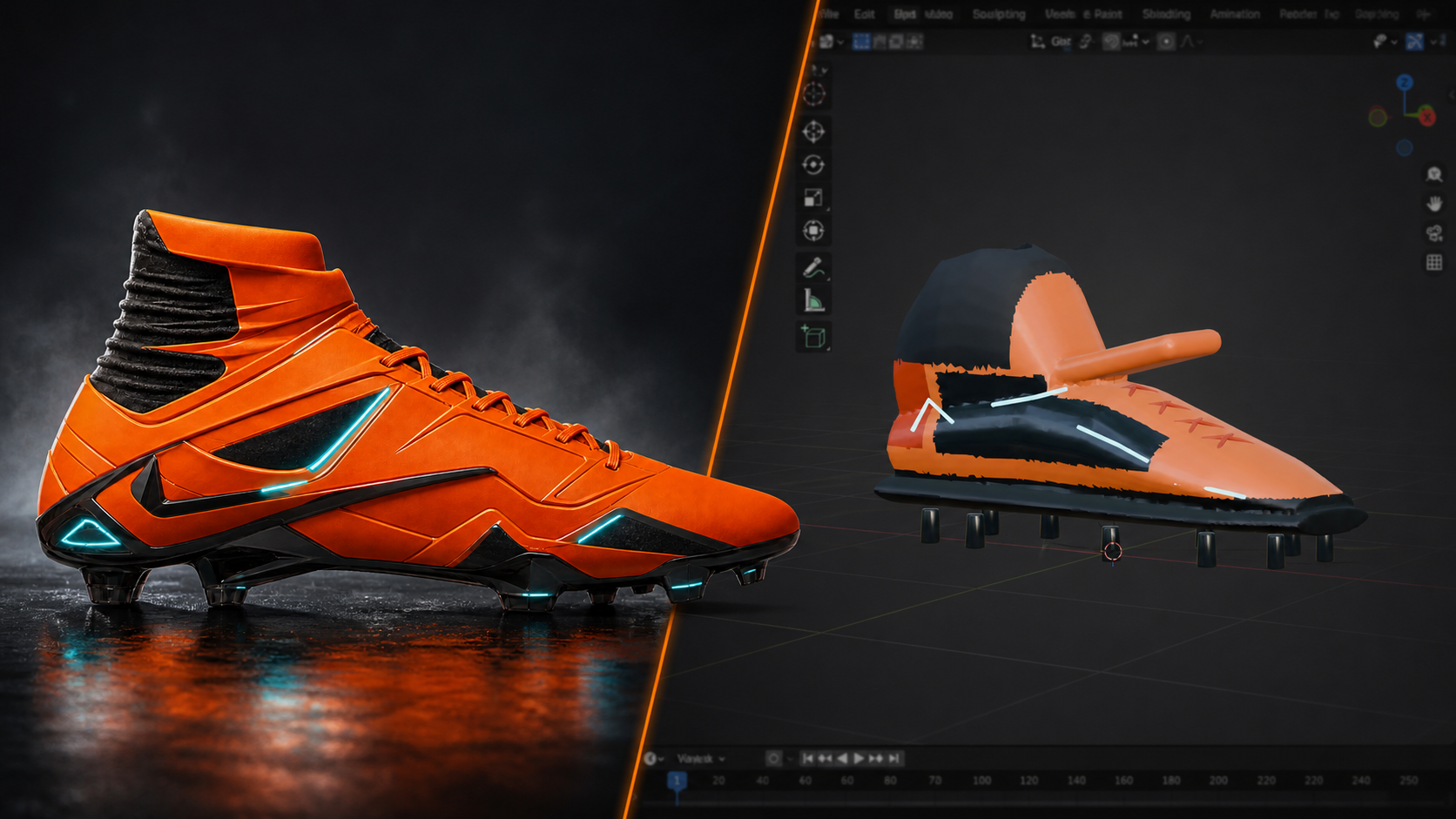This screenshot has height=819, width=1456.
Task: Click the blue frame 1 playhead marker
Action: coord(677,781)
